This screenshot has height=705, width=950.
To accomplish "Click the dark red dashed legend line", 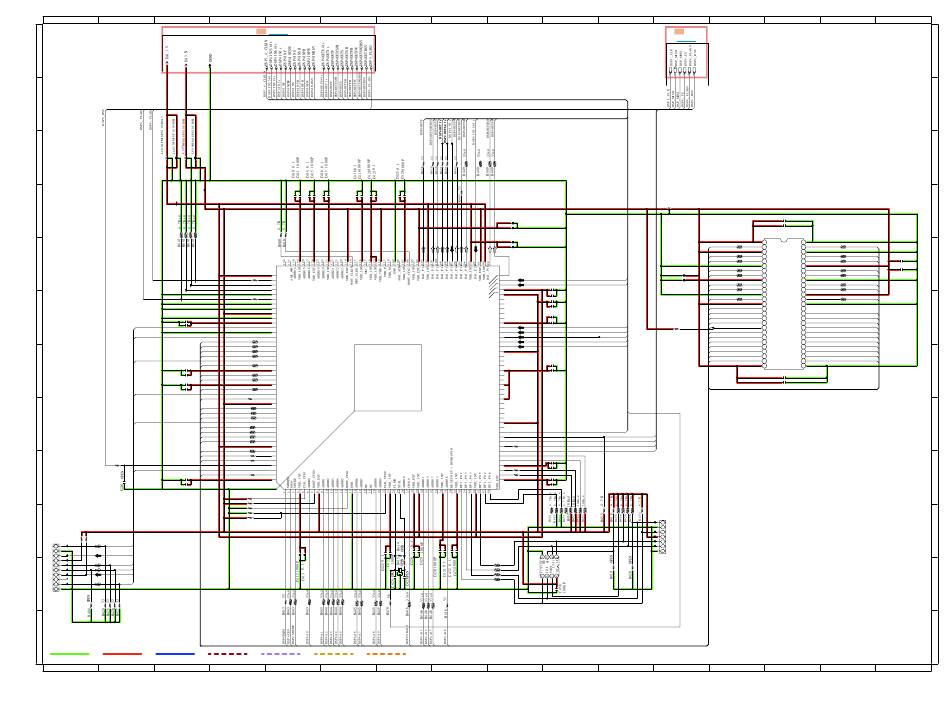I will [x=228, y=654].
